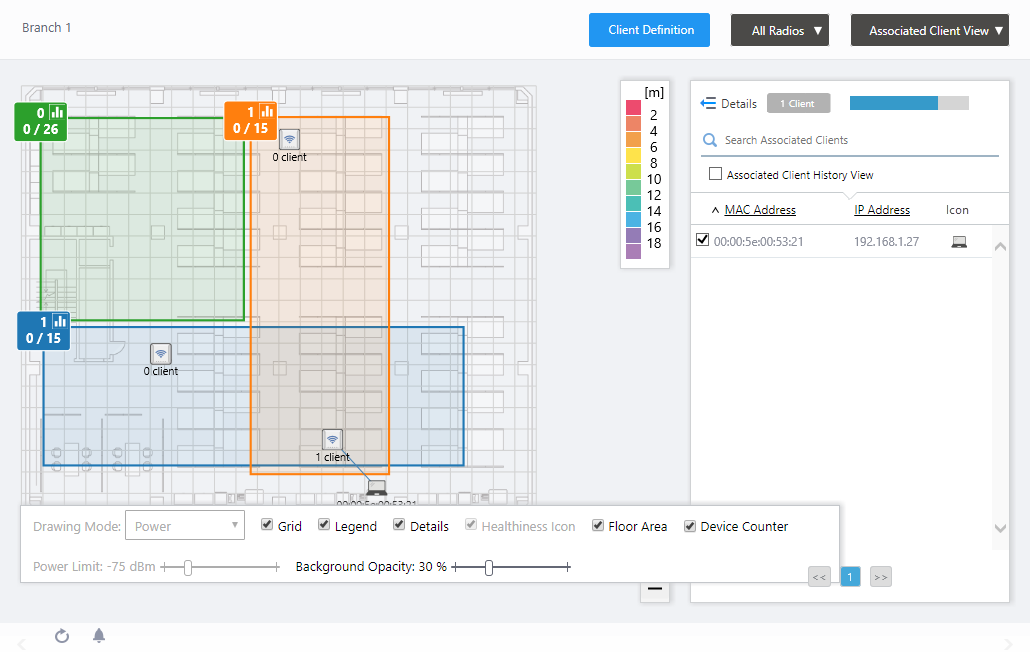Expand the Associated Client View dropdown

tap(929, 30)
